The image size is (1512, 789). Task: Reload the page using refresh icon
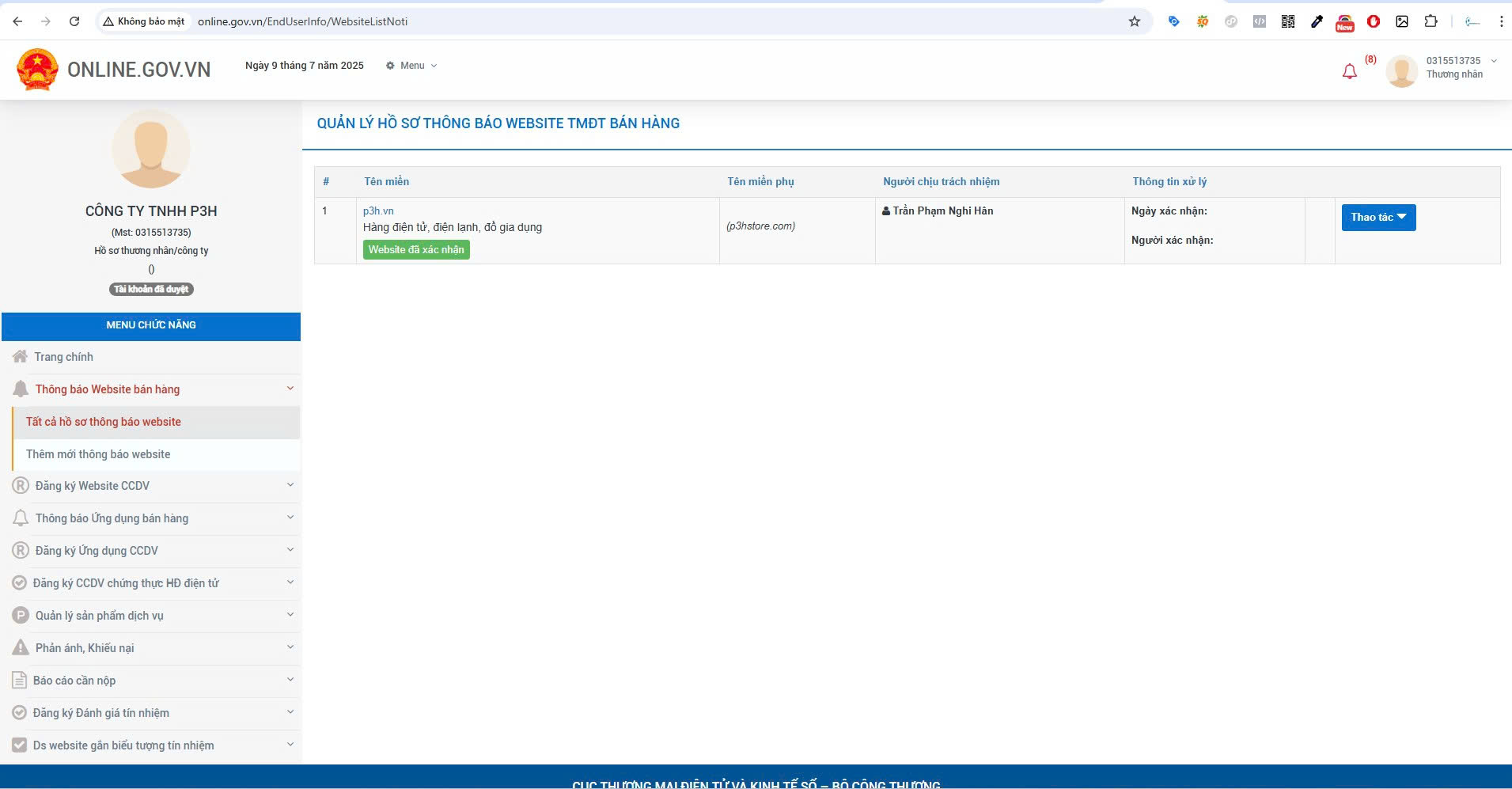tap(74, 21)
